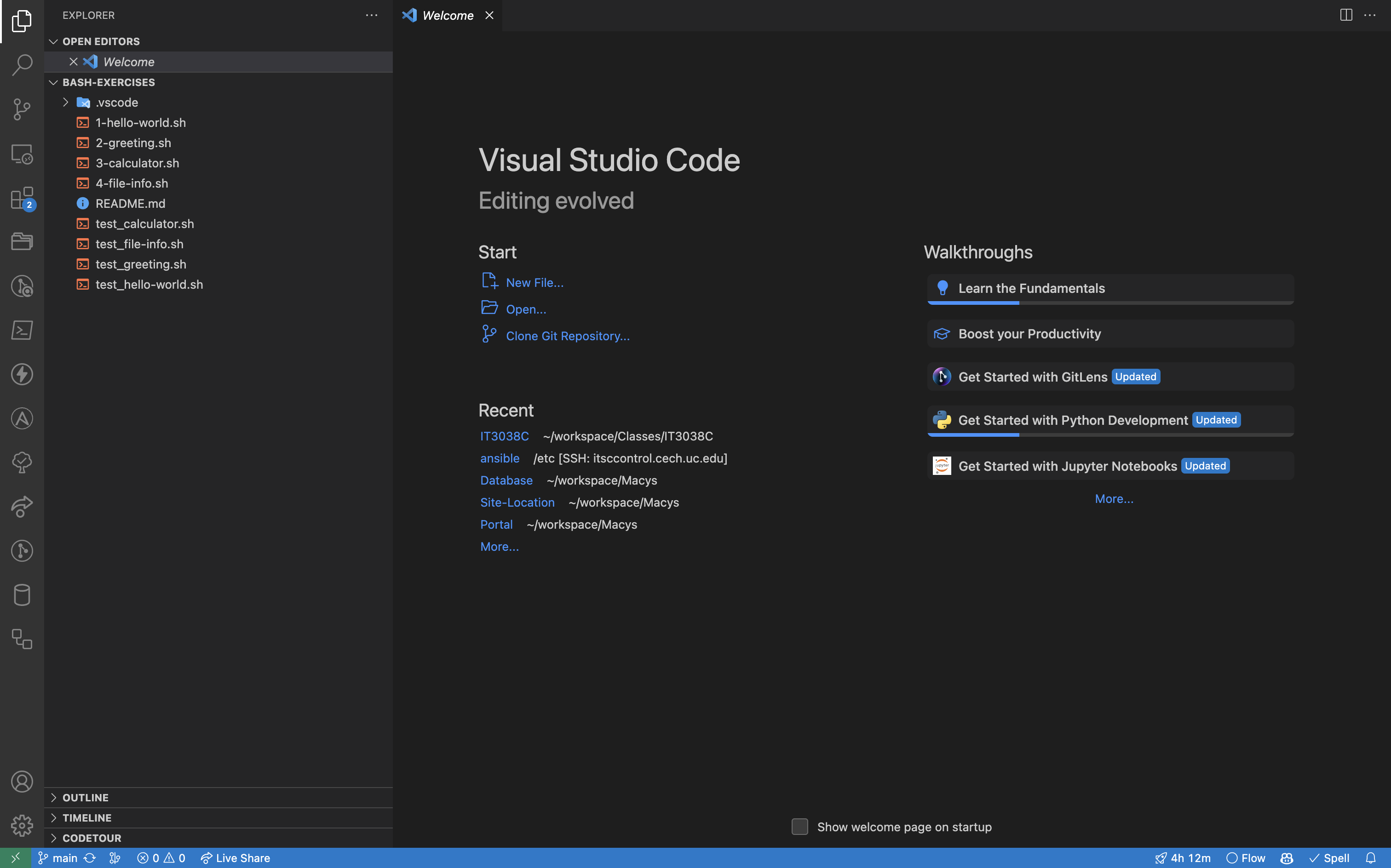1391x868 pixels.
Task: Open Get Started with Python Development walkthrough
Action: click(x=1110, y=421)
